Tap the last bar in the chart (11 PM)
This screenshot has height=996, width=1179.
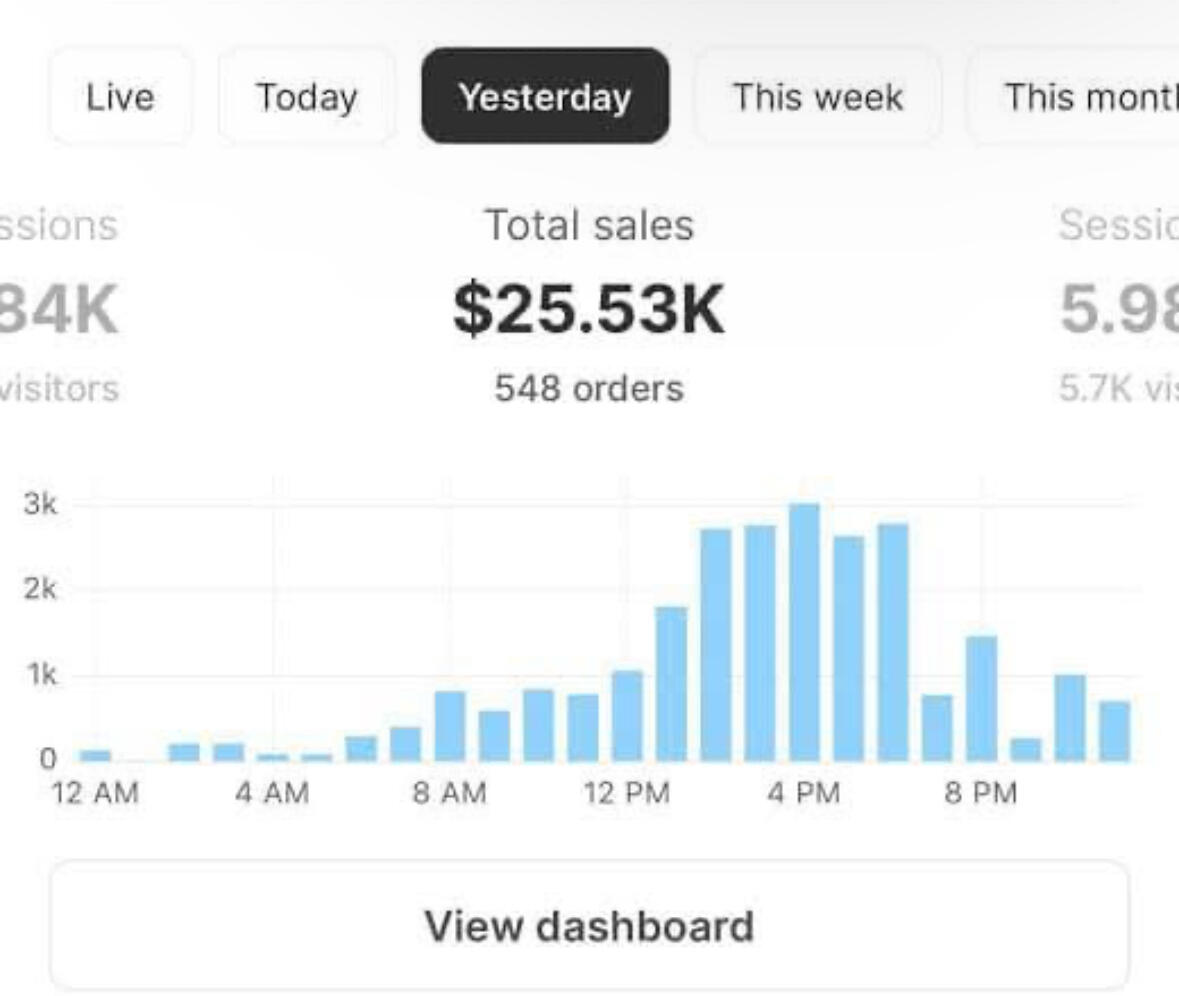1114,731
